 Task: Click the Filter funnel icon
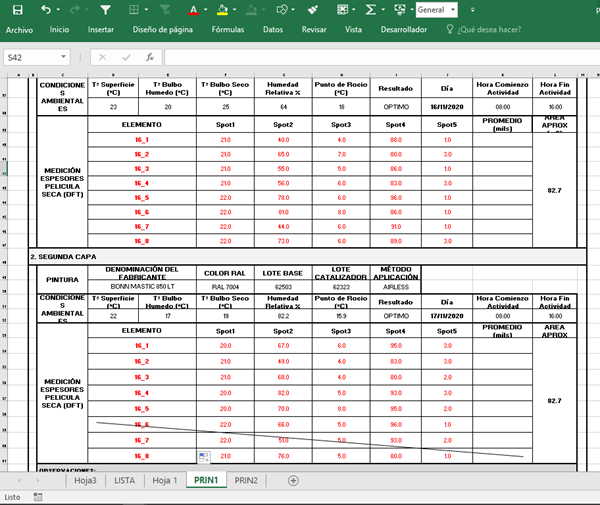pos(106,9)
